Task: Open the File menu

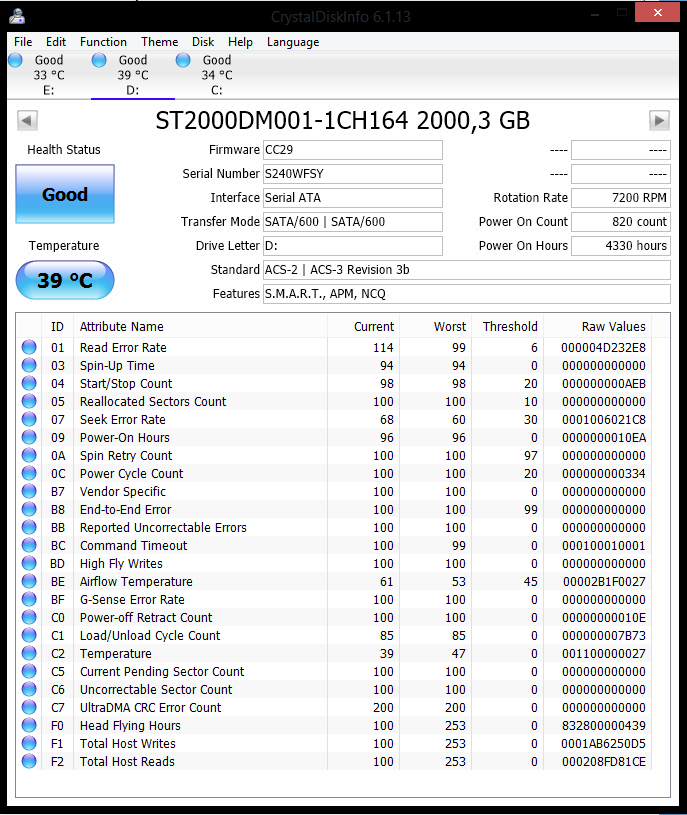Action: tap(23, 42)
